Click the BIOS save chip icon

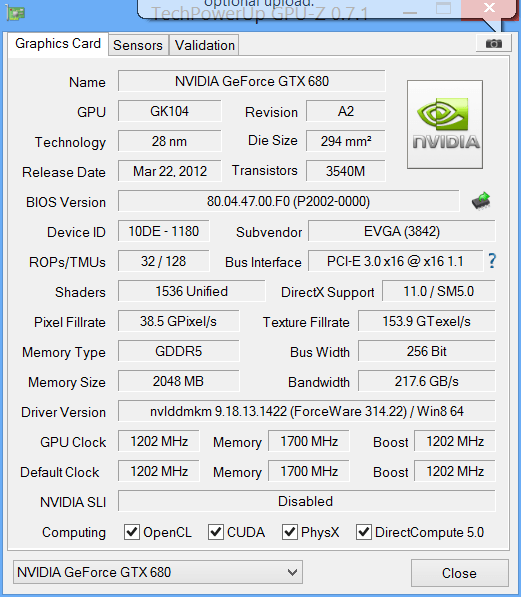pos(481,201)
